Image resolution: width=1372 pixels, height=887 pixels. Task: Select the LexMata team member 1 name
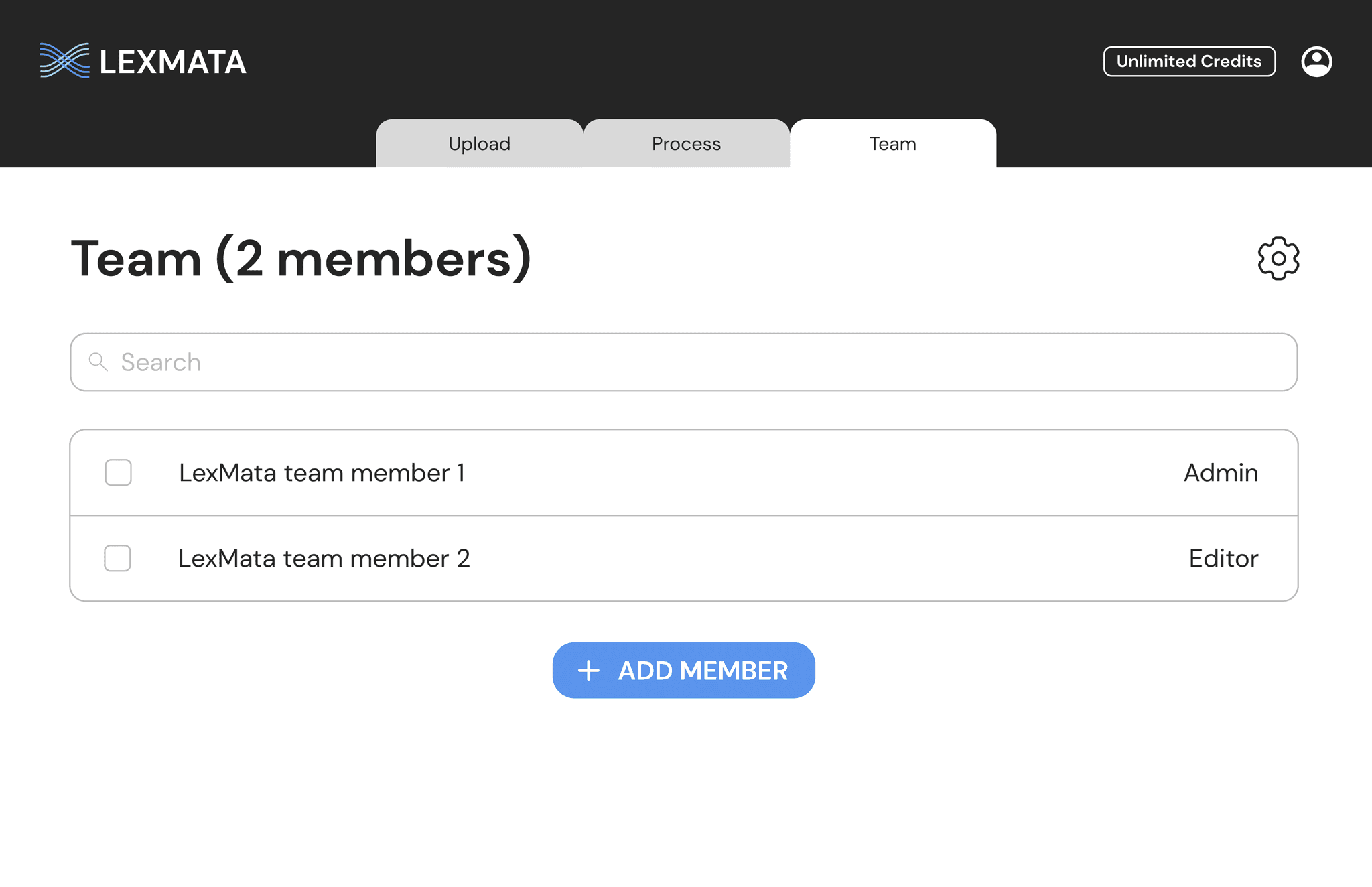(322, 473)
